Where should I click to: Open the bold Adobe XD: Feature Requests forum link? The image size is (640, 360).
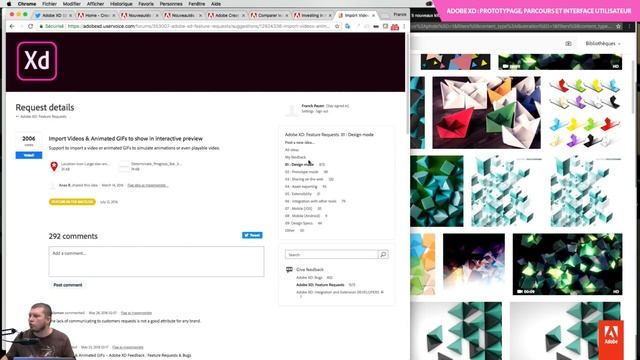320,285
